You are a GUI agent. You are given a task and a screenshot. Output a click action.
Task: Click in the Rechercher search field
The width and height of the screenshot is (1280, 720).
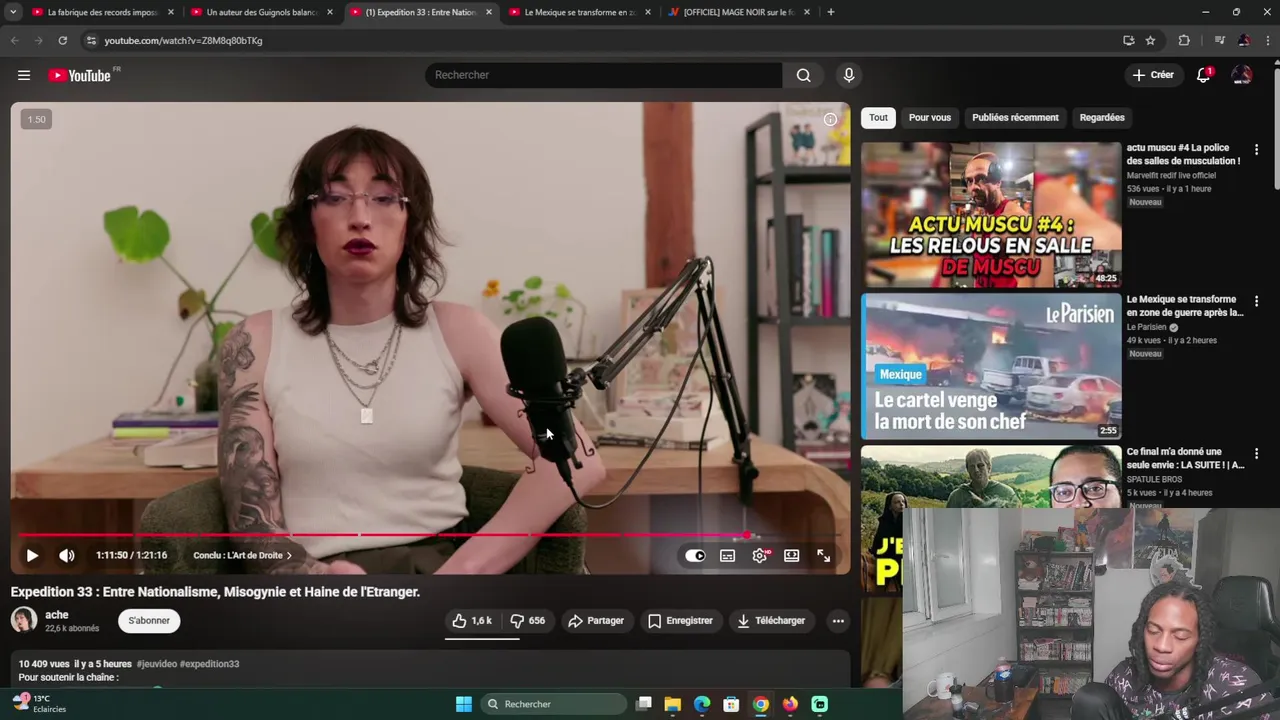pyautogui.click(x=604, y=75)
